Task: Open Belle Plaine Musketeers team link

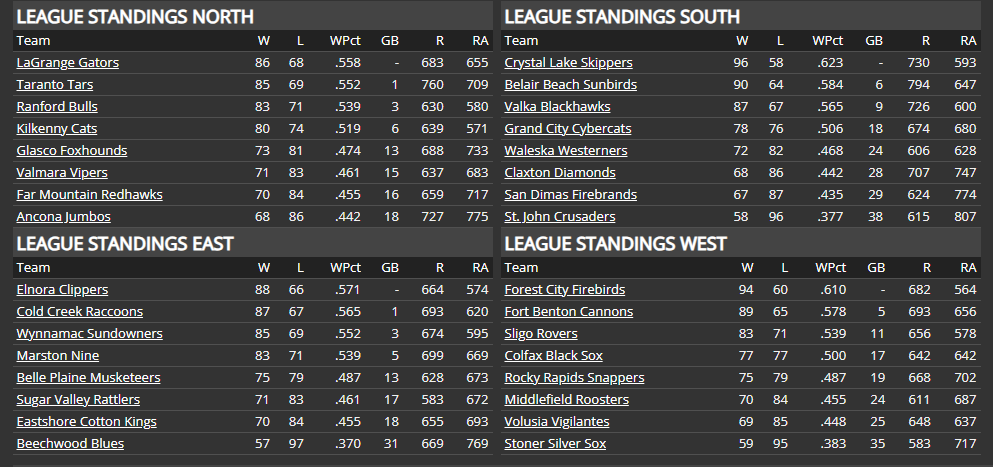Action: 88,378
